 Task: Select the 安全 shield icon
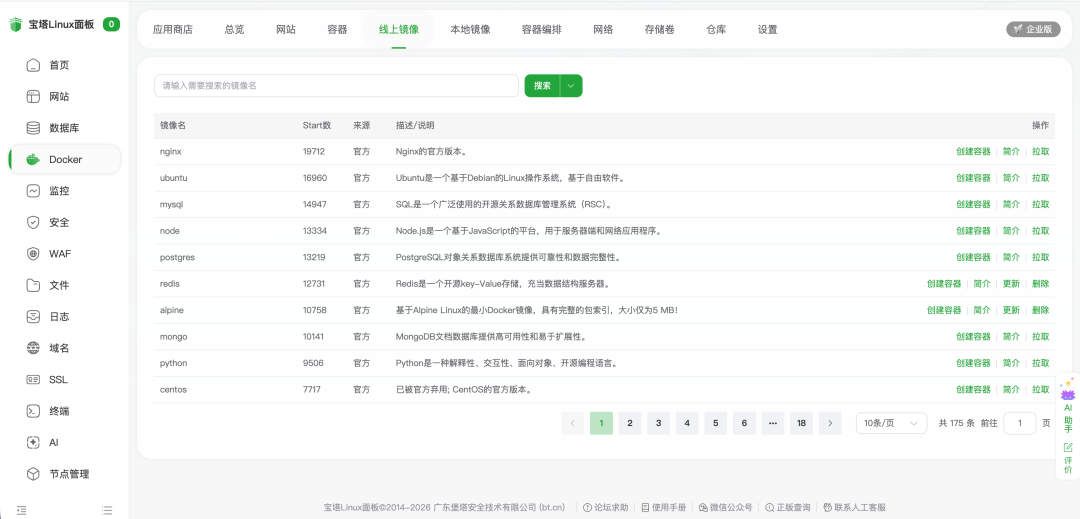pyautogui.click(x=33, y=222)
